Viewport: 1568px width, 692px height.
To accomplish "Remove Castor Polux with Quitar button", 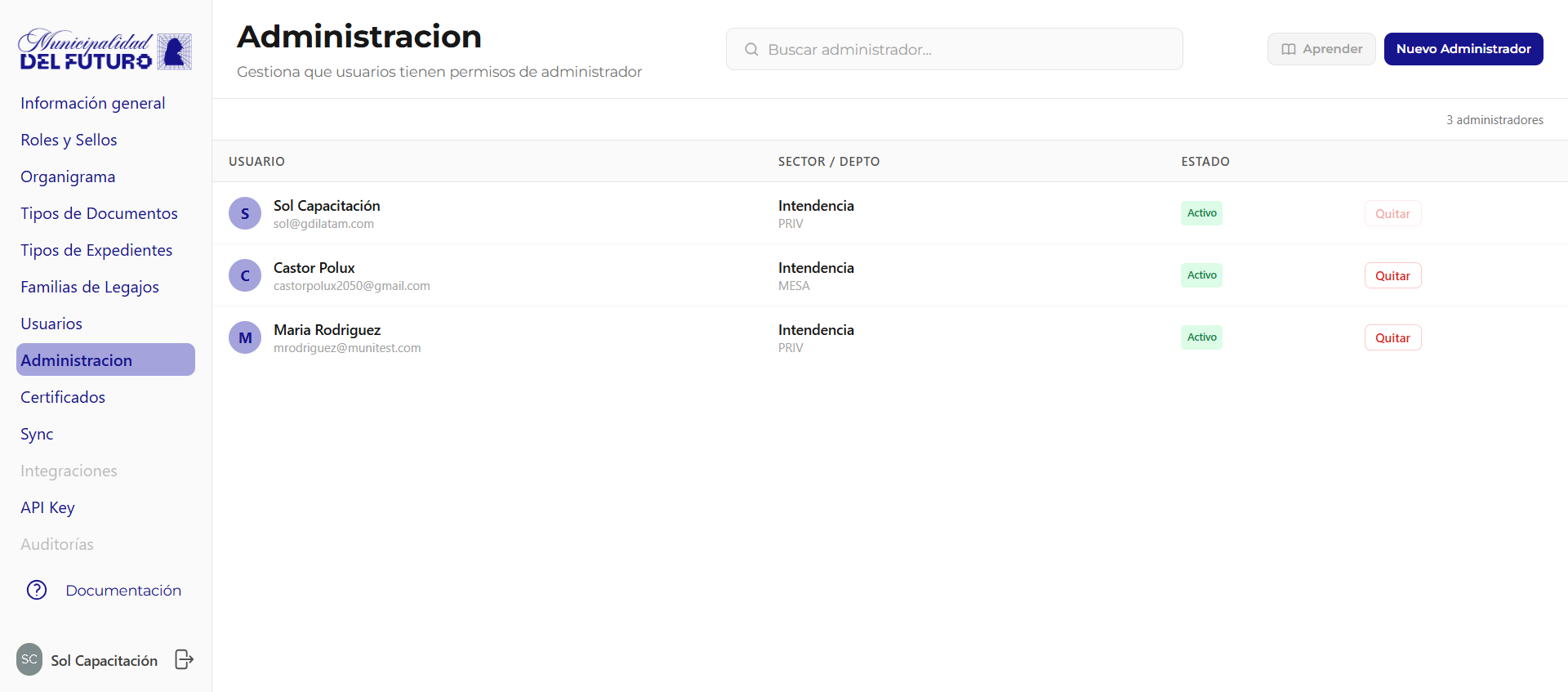I will pos(1392,276).
